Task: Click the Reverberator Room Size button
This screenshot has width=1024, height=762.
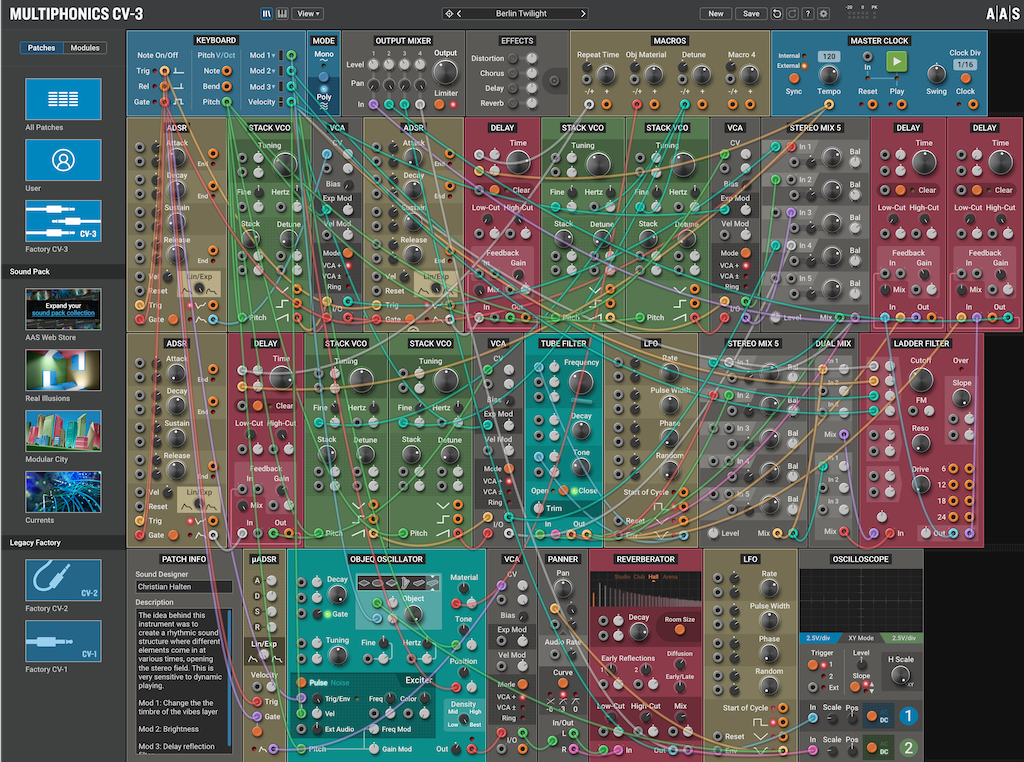Action: pos(680,630)
